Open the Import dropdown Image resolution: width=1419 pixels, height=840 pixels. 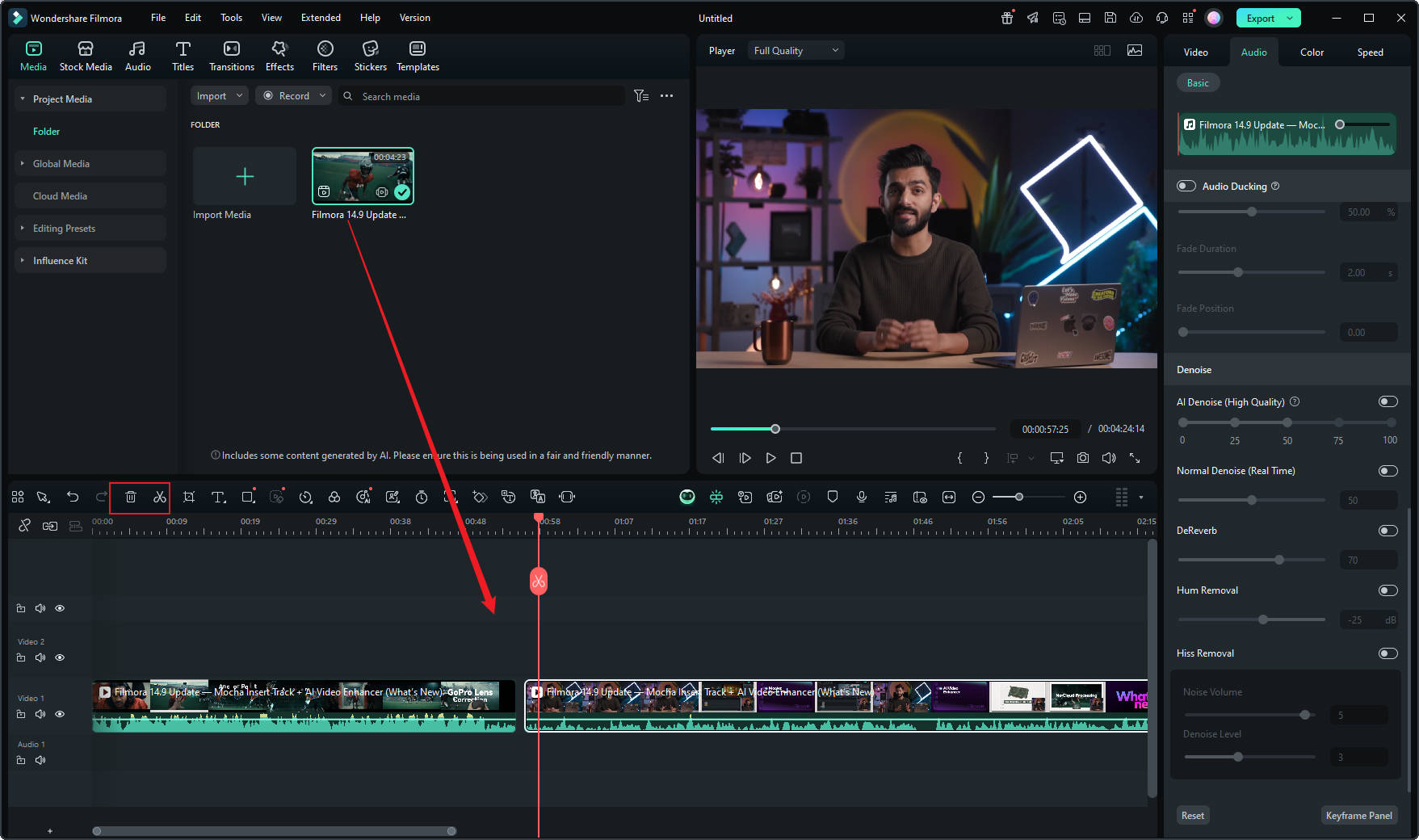pyautogui.click(x=220, y=96)
